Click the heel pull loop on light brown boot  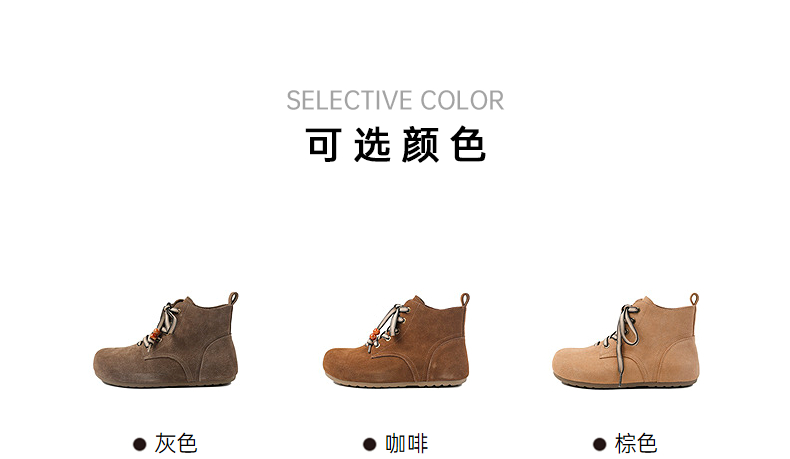click(694, 299)
